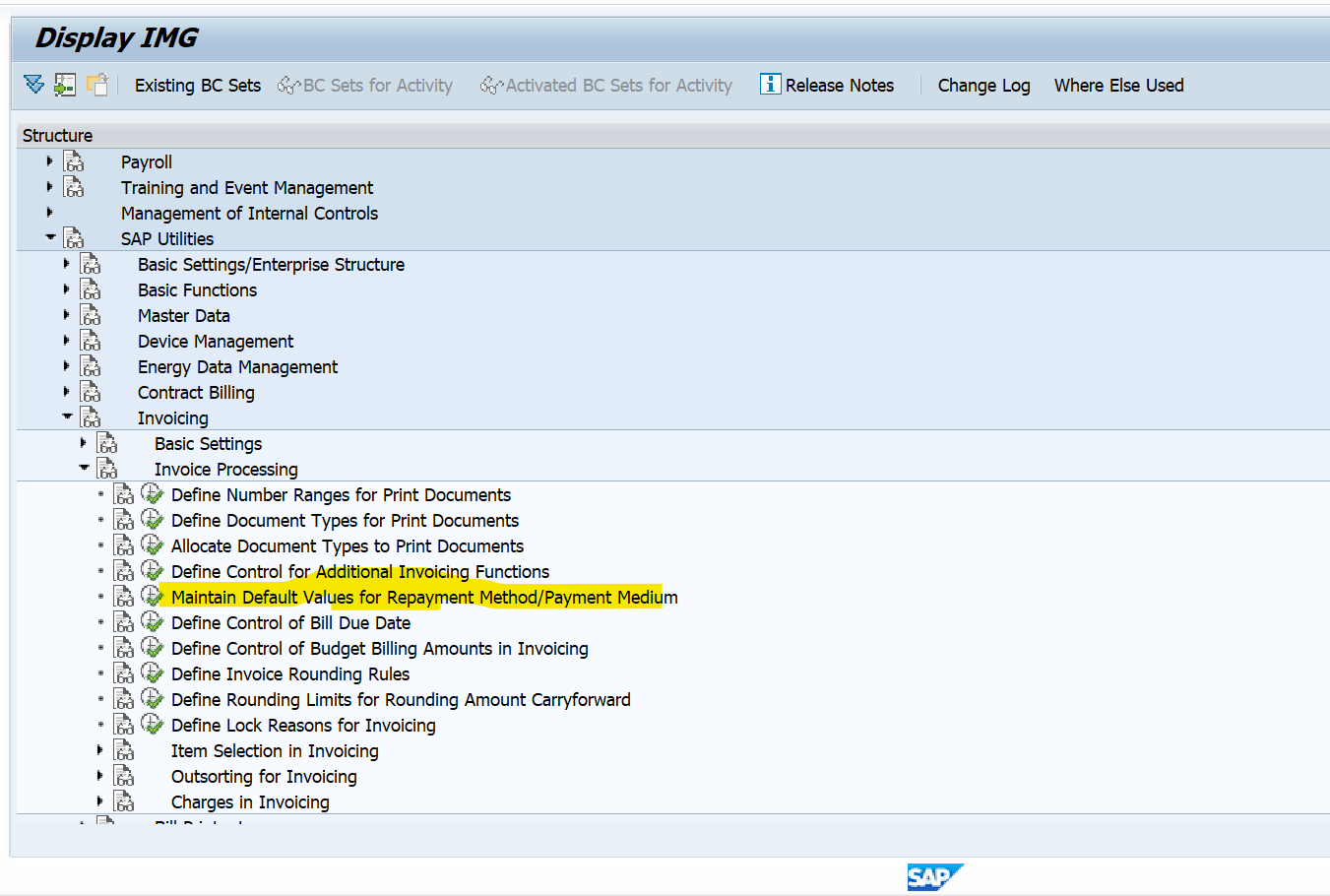Expand the Master Data node
1330x896 pixels.
pos(66,314)
